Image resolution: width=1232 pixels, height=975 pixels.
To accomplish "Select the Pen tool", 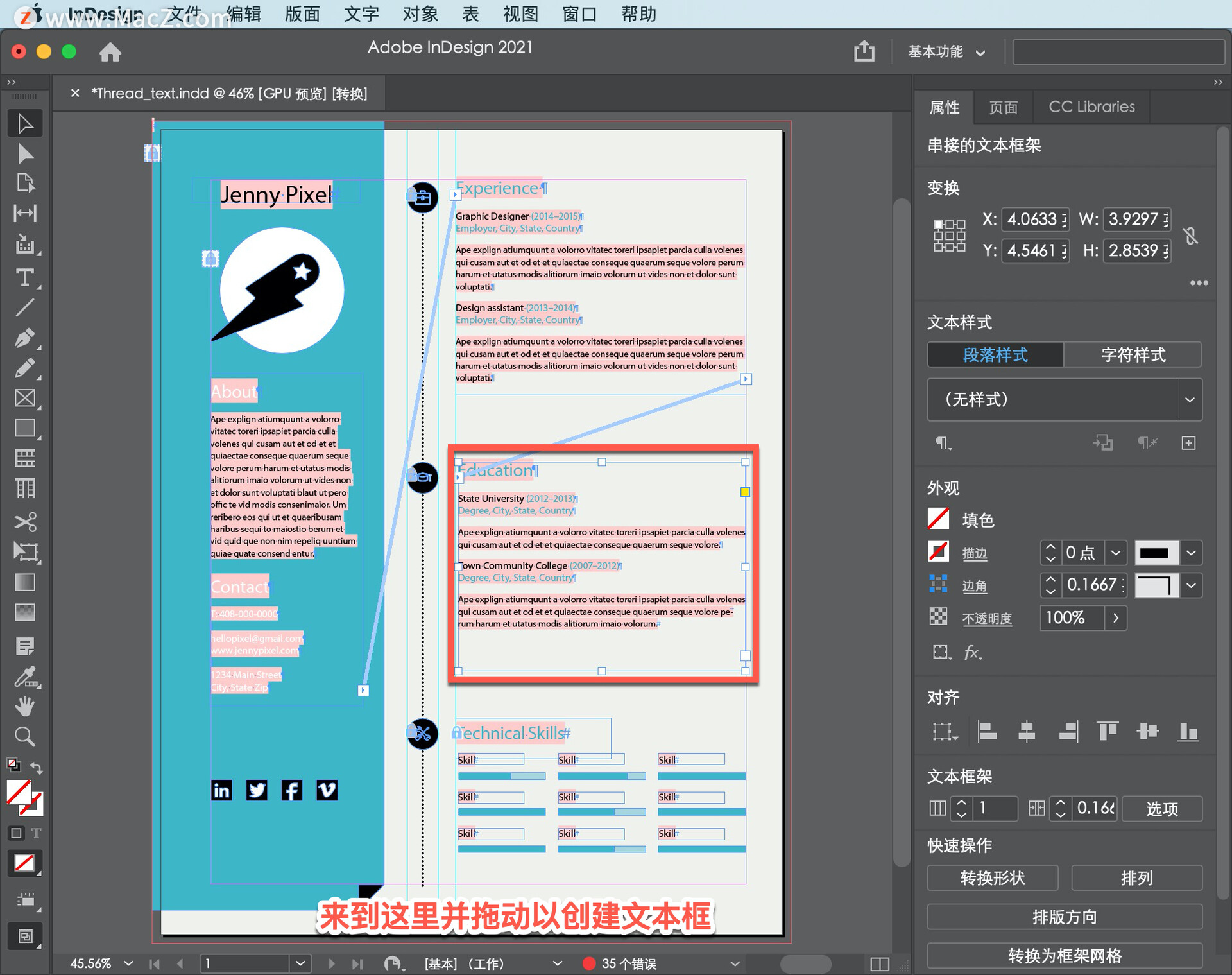I will (x=26, y=338).
